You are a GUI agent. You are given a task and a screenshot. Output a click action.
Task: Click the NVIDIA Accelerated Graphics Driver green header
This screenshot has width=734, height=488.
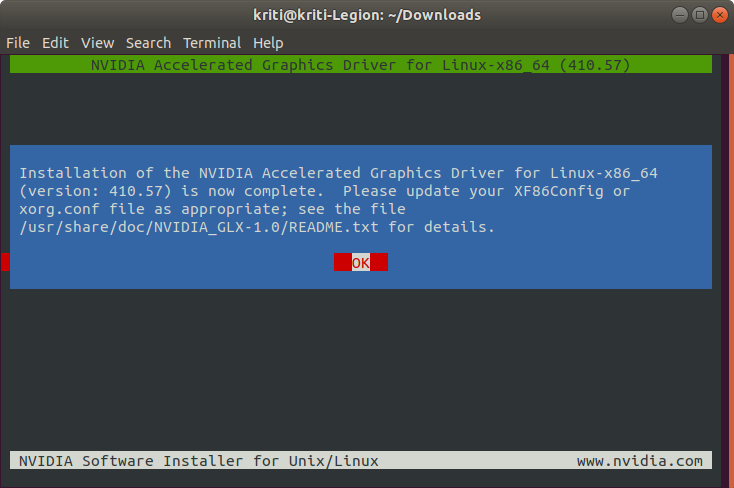click(361, 65)
